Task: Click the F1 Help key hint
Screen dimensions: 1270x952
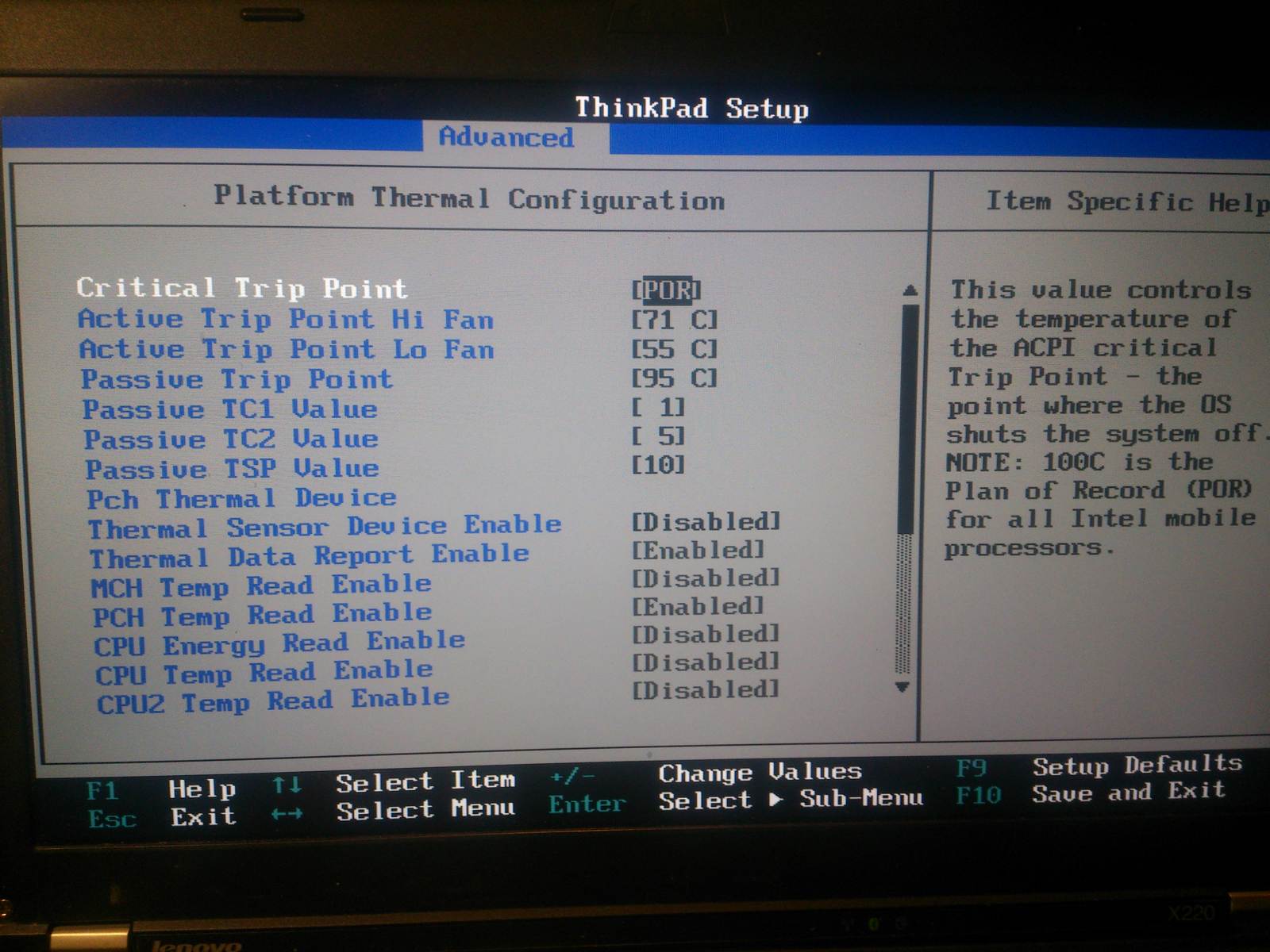Action: [x=161, y=789]
